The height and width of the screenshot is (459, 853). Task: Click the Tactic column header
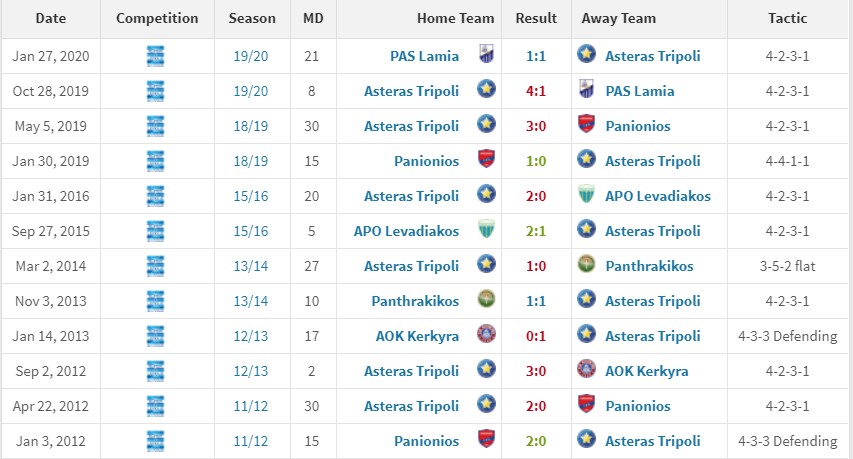pyautogui.click(x=788, y=18)
